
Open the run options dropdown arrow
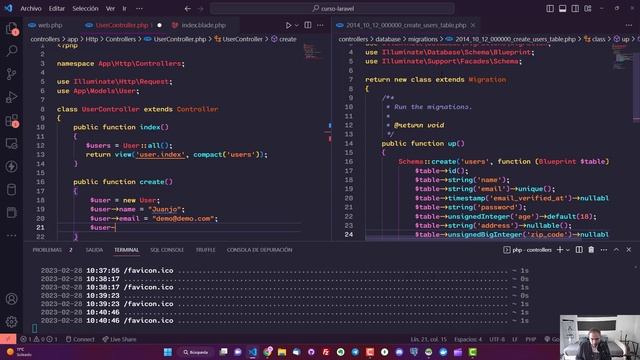[x=297, y=25]
